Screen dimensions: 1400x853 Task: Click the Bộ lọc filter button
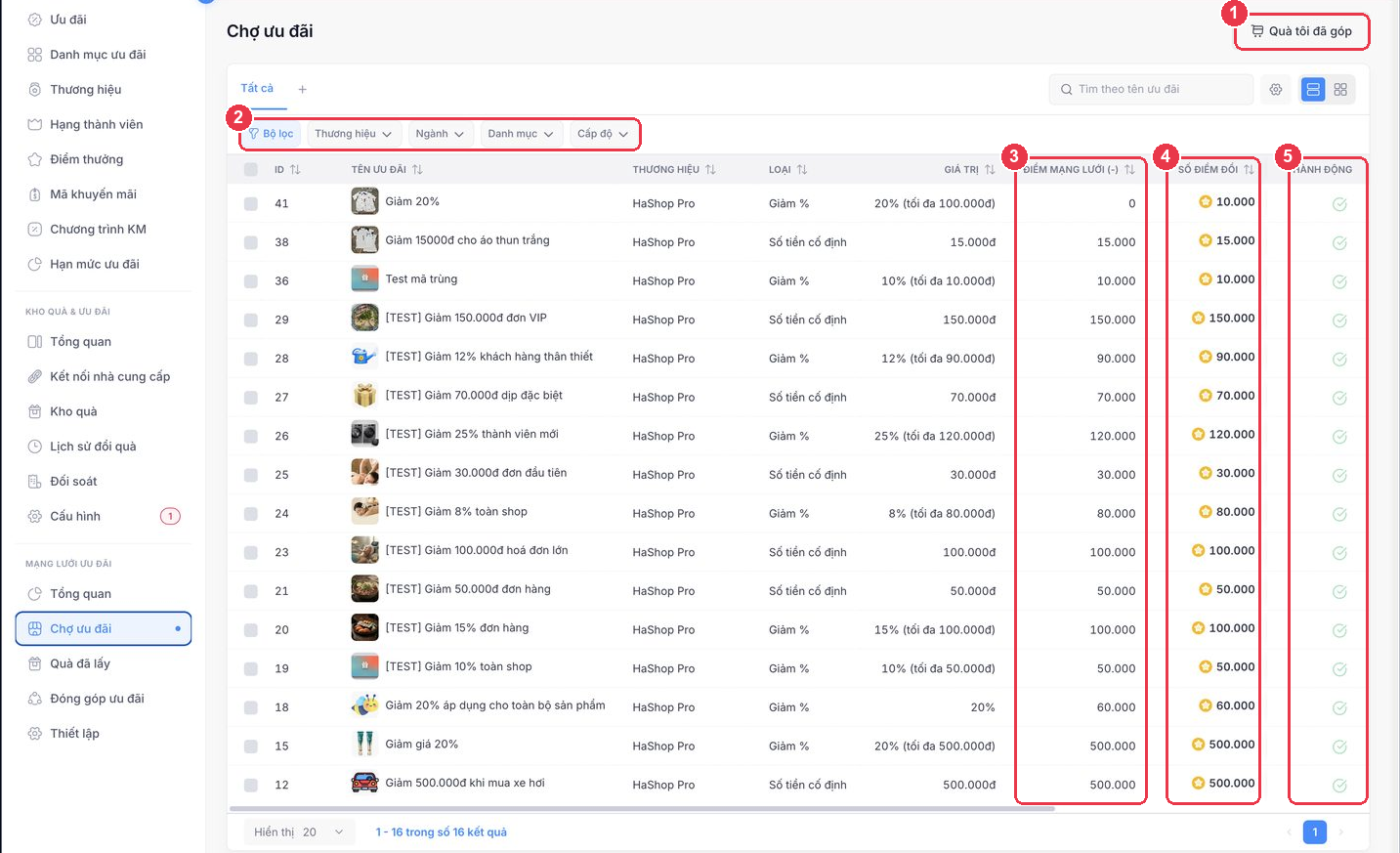click(x=272, y=134)
